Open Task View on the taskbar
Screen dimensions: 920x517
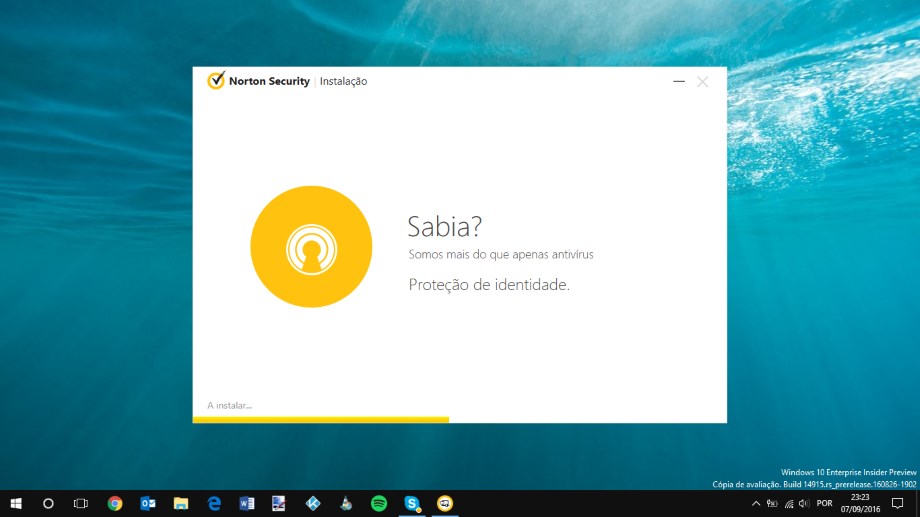pos(81,503)
